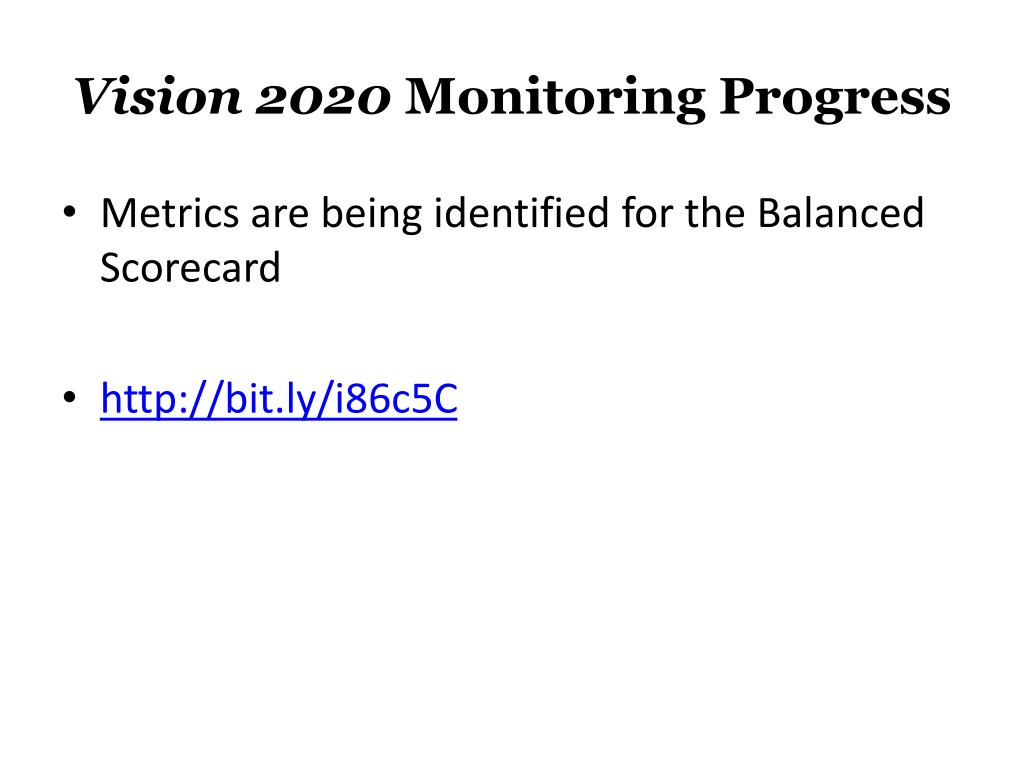Click the italic "Vision 2020" title text
The image size is (1024, 768).
[x=232, y=97]
